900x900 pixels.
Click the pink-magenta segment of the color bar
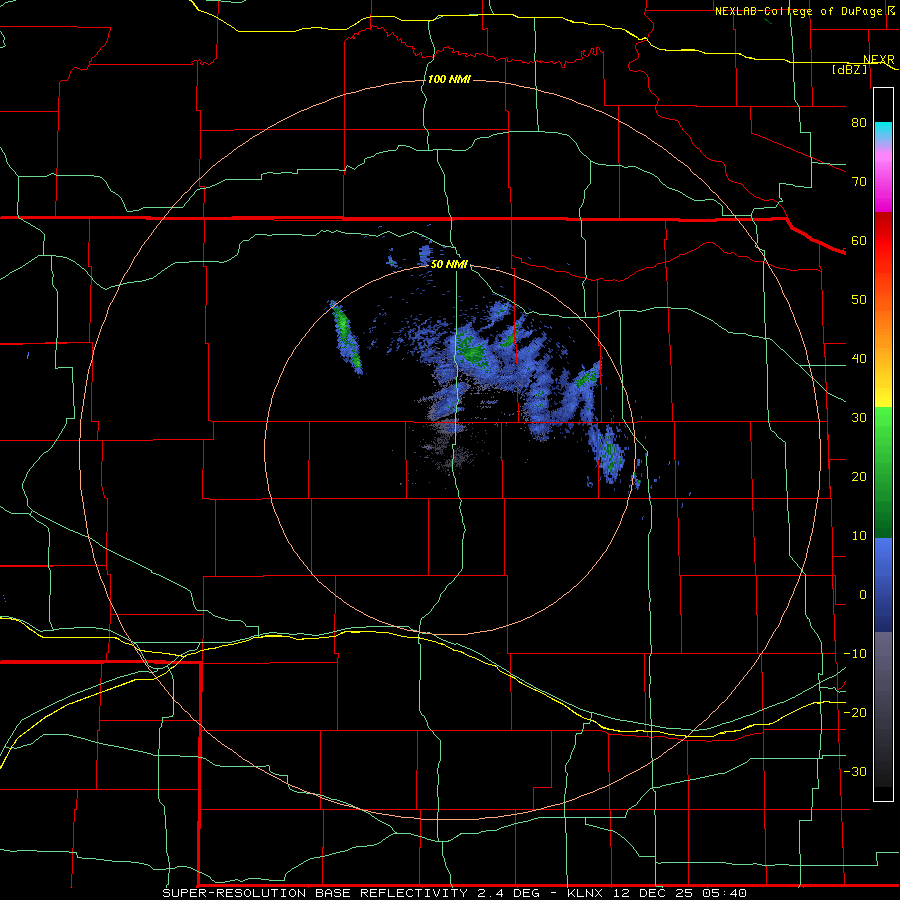(x=883, y=178)
